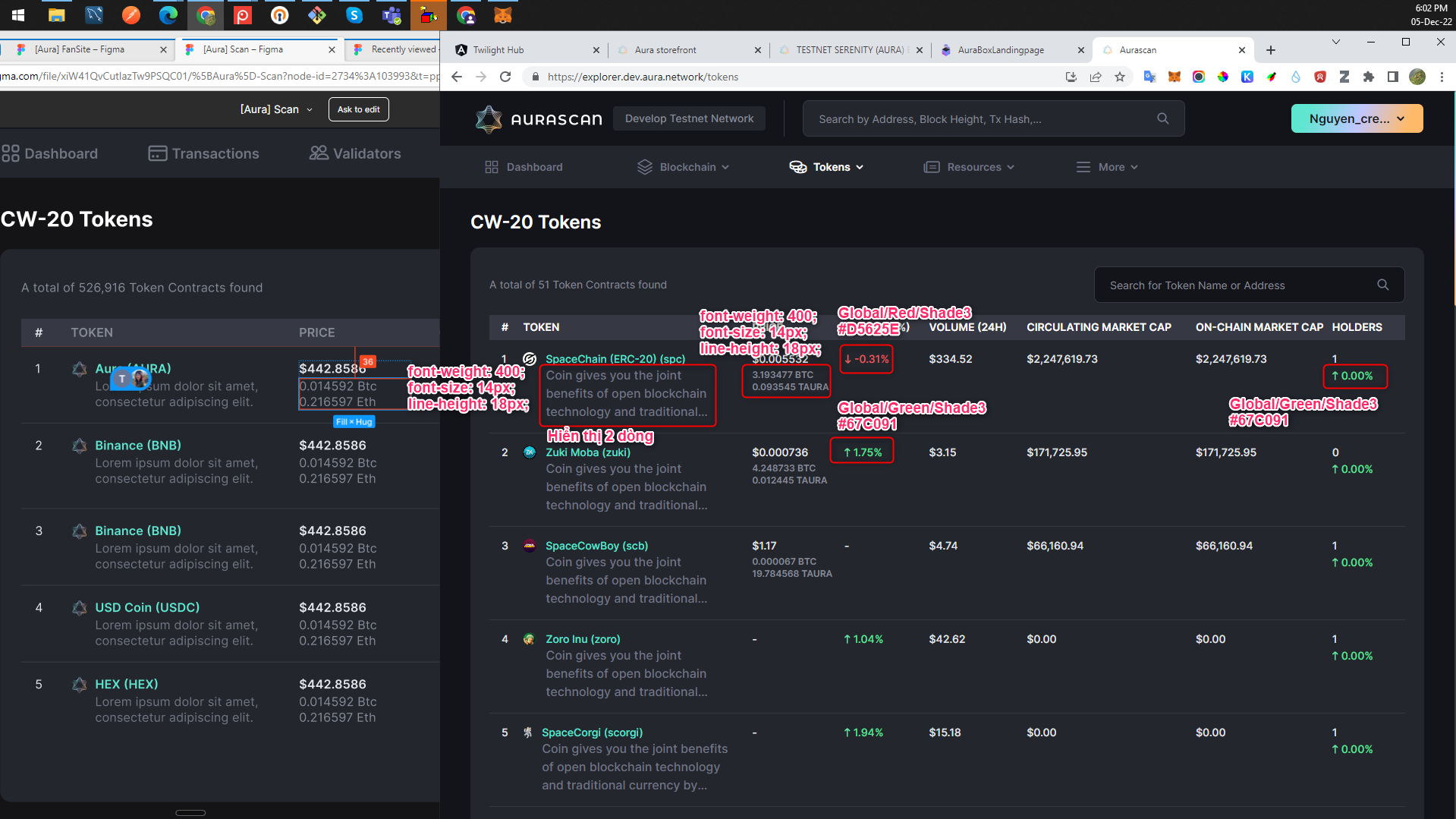This screenshot has width=1456, height=819.
Task: Open the SpaceChain (ERC-20) (spc) token link
Action: click(615, 359)
